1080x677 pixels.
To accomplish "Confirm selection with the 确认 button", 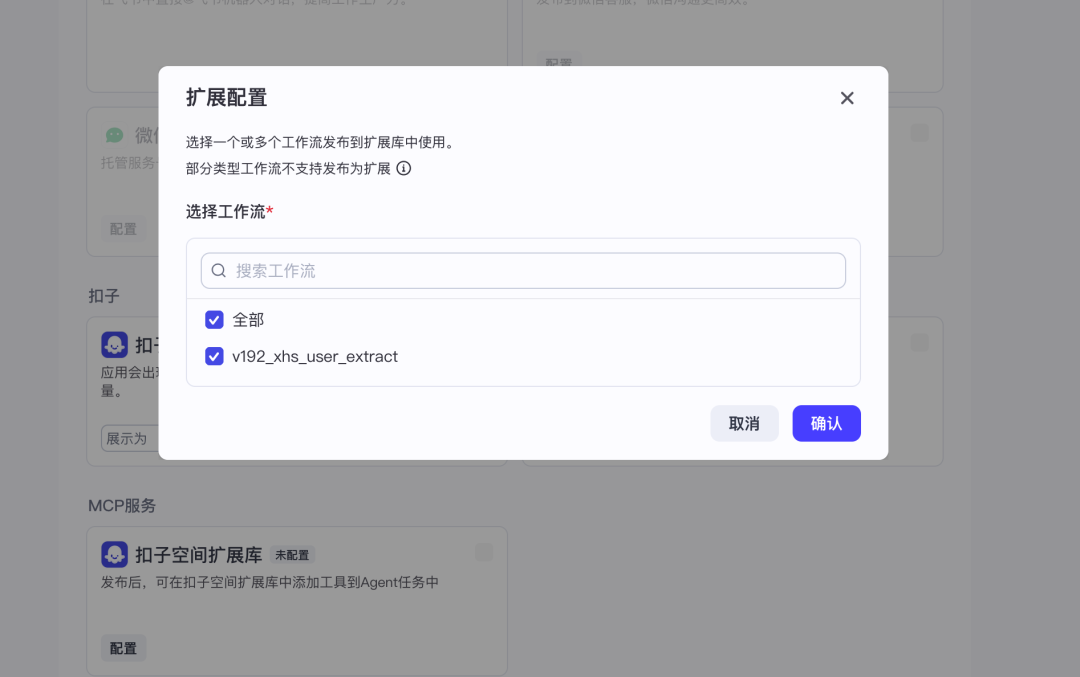I will pos(826,423).
